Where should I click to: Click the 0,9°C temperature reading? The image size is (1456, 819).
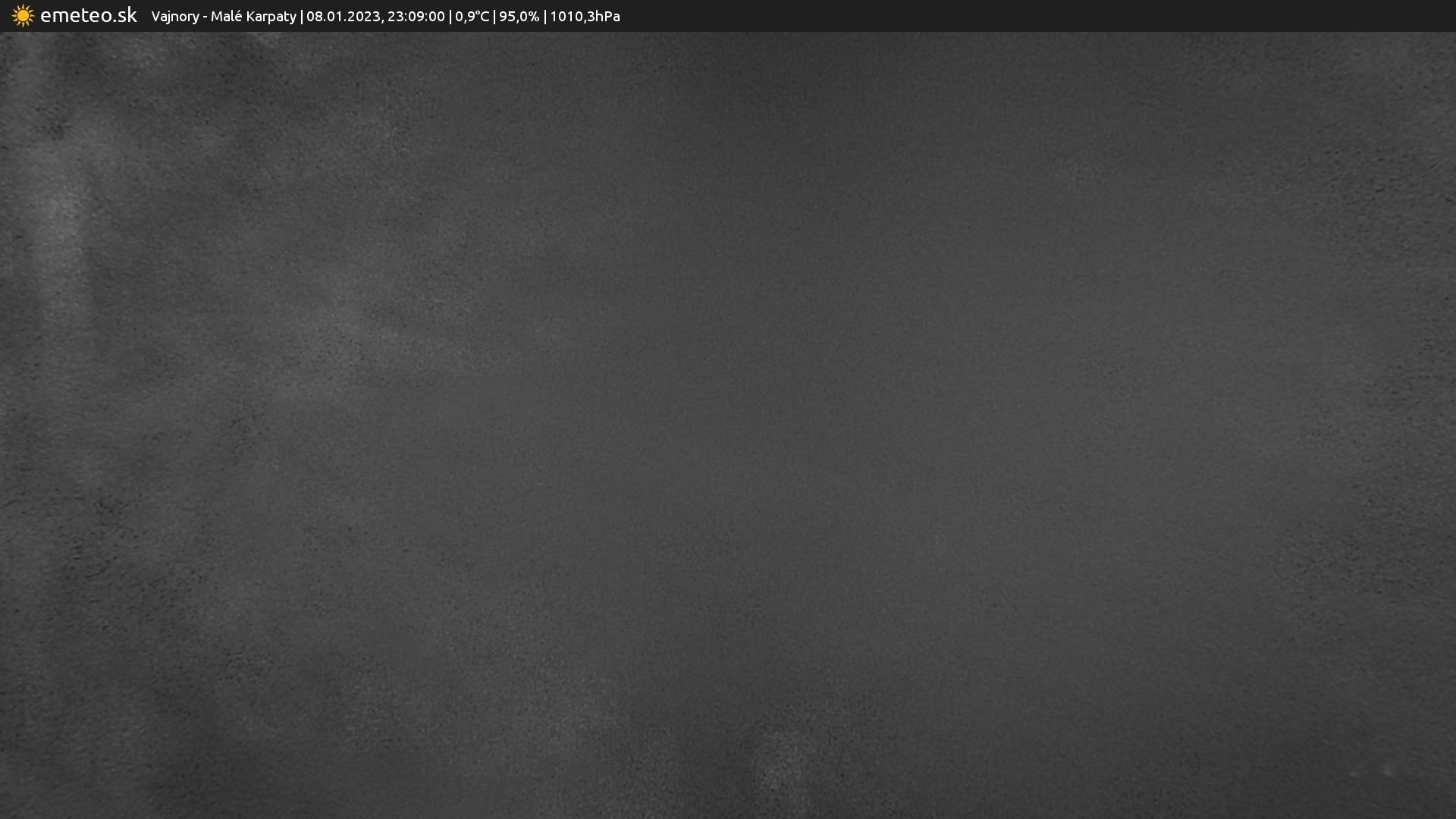[472, 17]
